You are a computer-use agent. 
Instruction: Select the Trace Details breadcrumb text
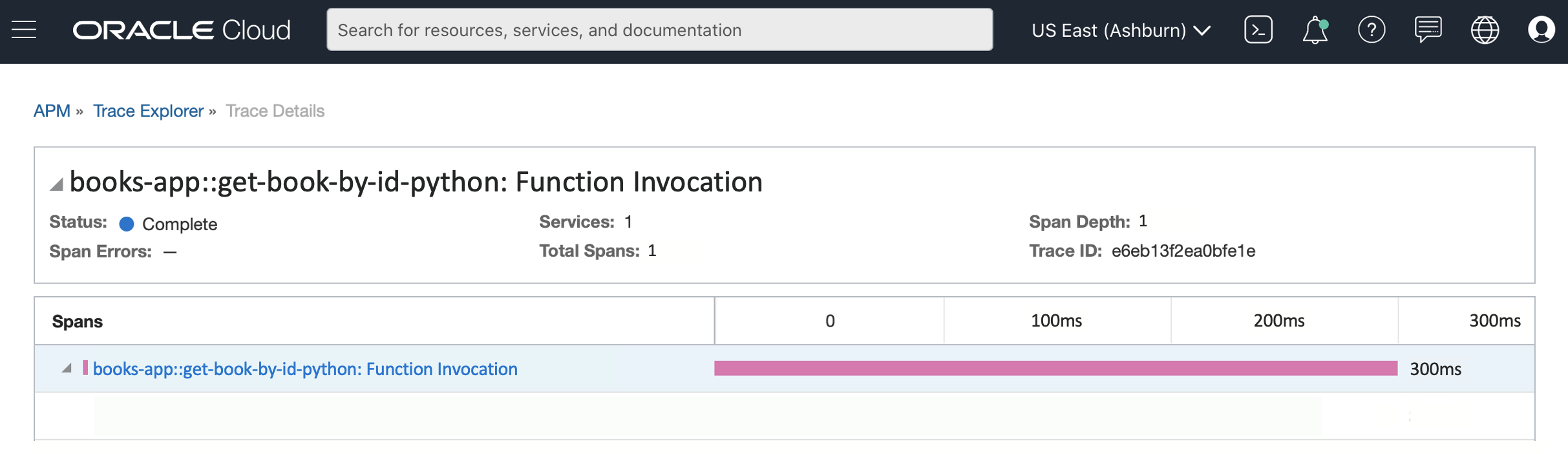[x=275, y=111]
